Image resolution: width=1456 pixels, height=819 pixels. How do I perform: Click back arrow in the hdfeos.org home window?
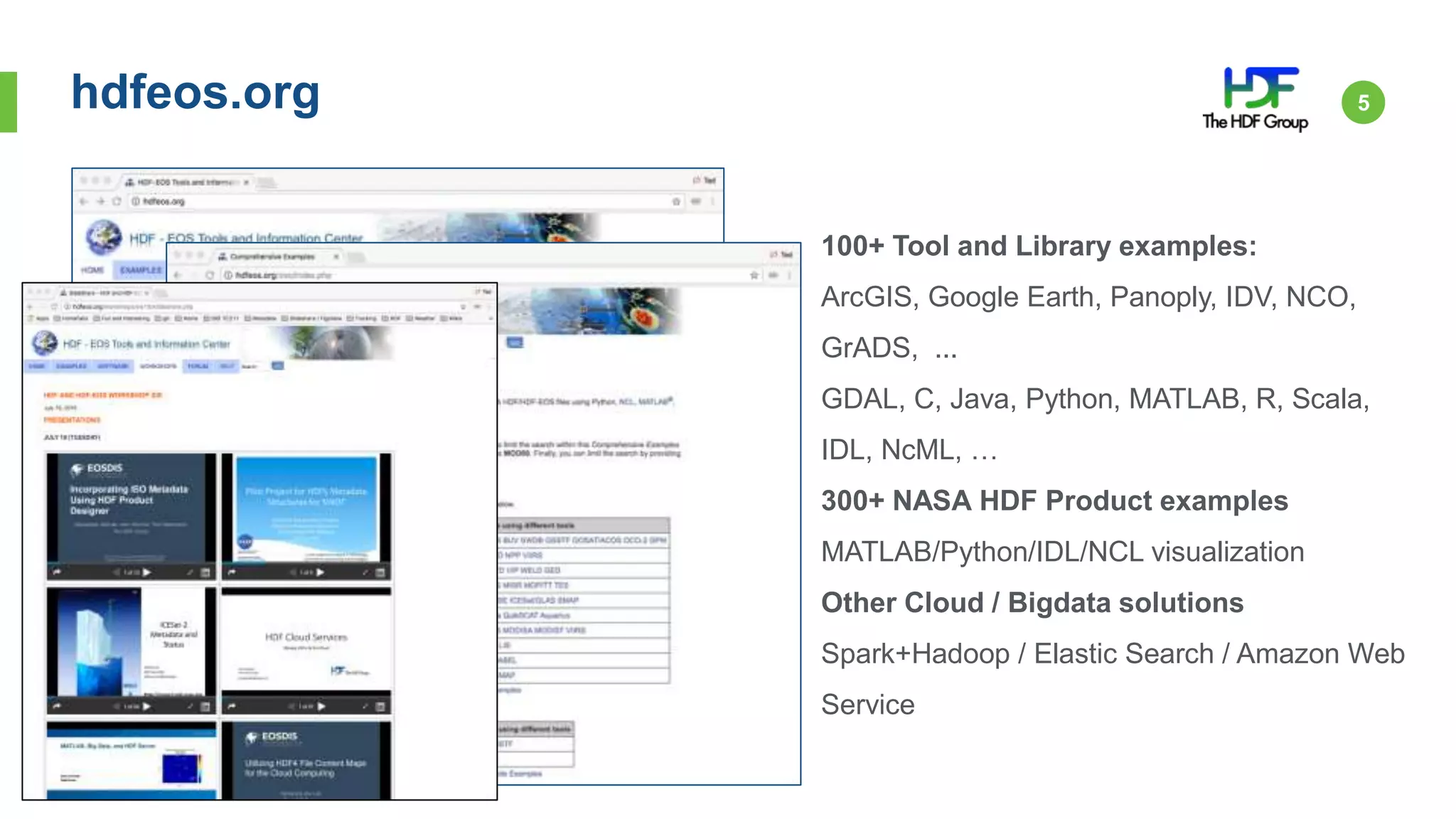83,201
